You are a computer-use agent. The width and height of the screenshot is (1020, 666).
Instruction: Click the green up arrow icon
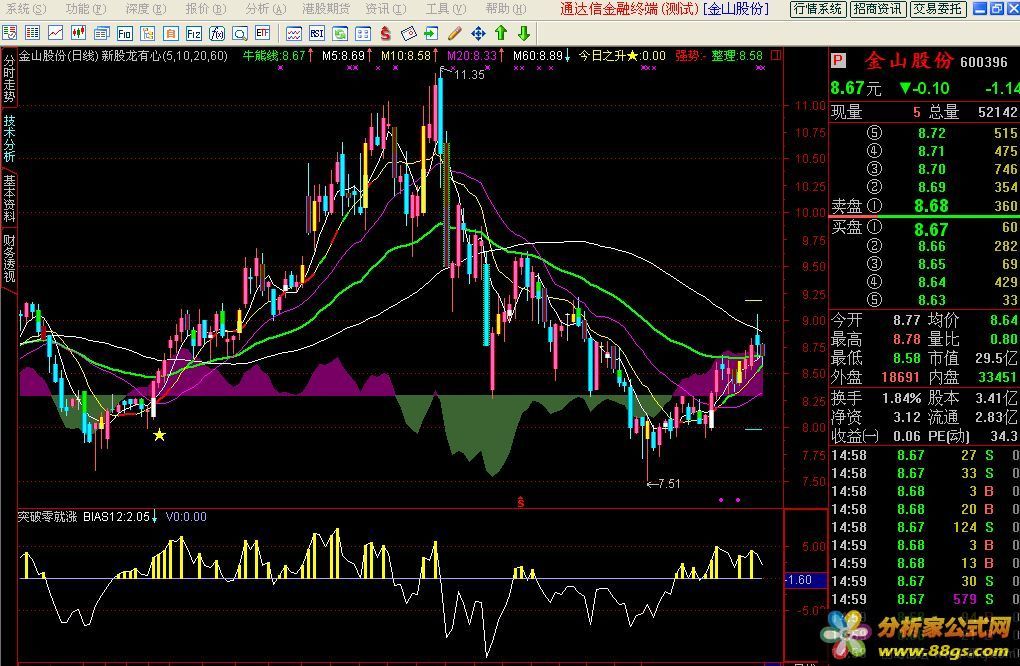[x=501, y=33]
